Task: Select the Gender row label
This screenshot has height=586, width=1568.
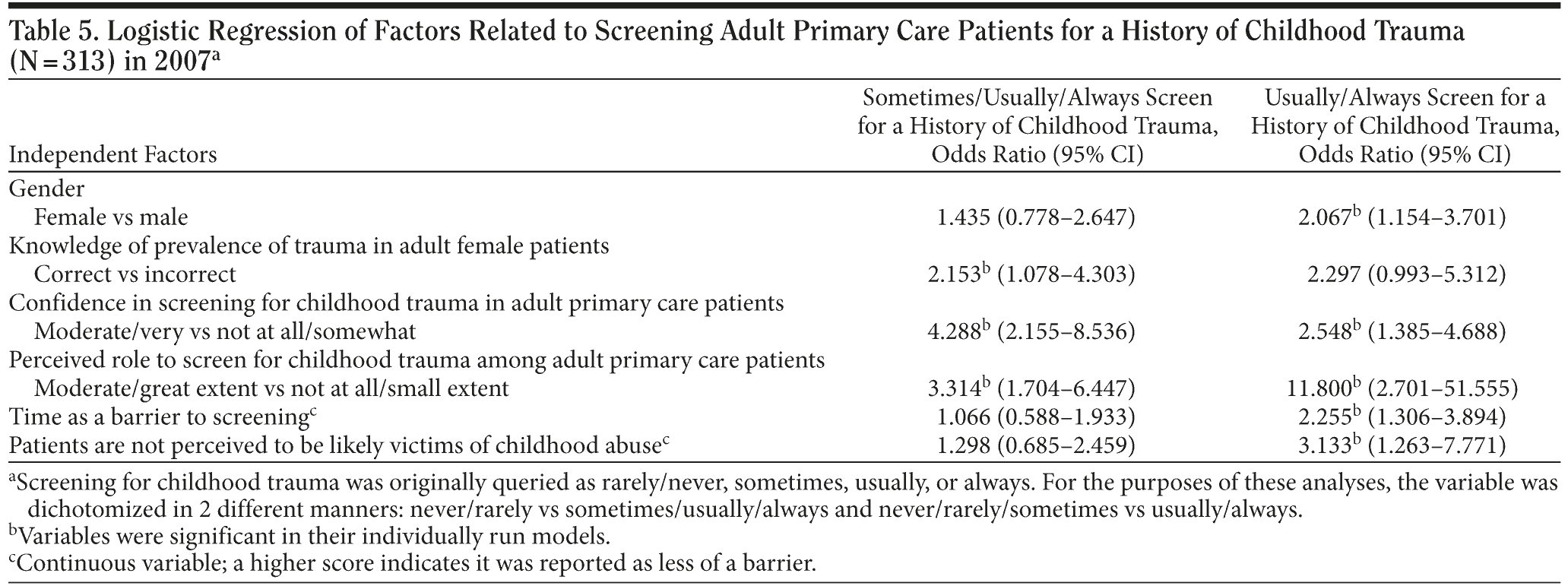Action: pyautogui.click(x=46, y=188)
